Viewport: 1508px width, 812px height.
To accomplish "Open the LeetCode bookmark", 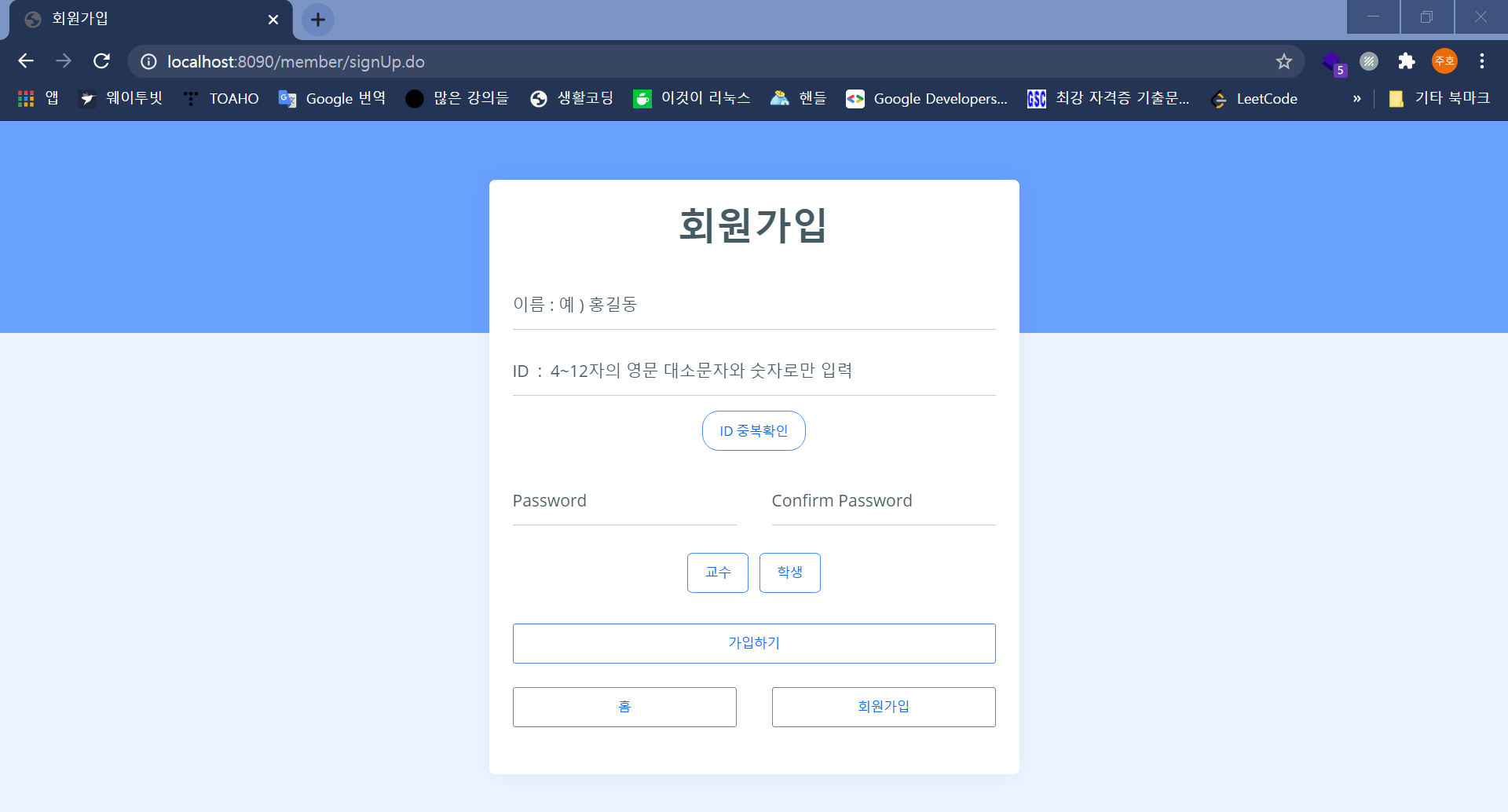I will click(1254, 98).
